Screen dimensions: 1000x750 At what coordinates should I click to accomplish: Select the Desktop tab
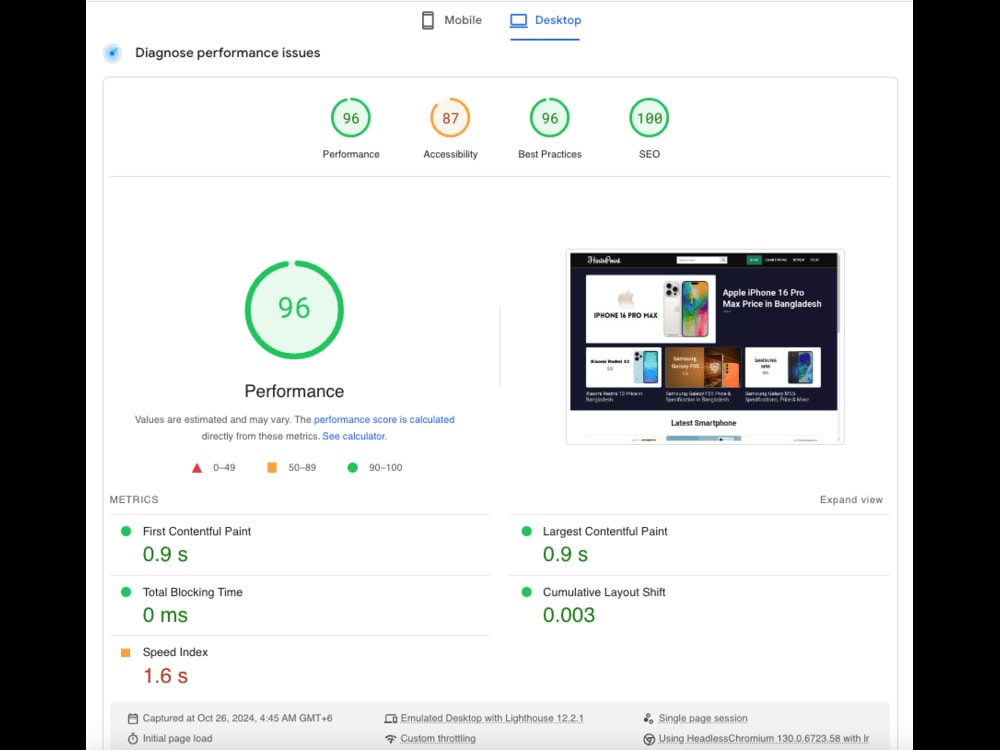coord(545,20)
